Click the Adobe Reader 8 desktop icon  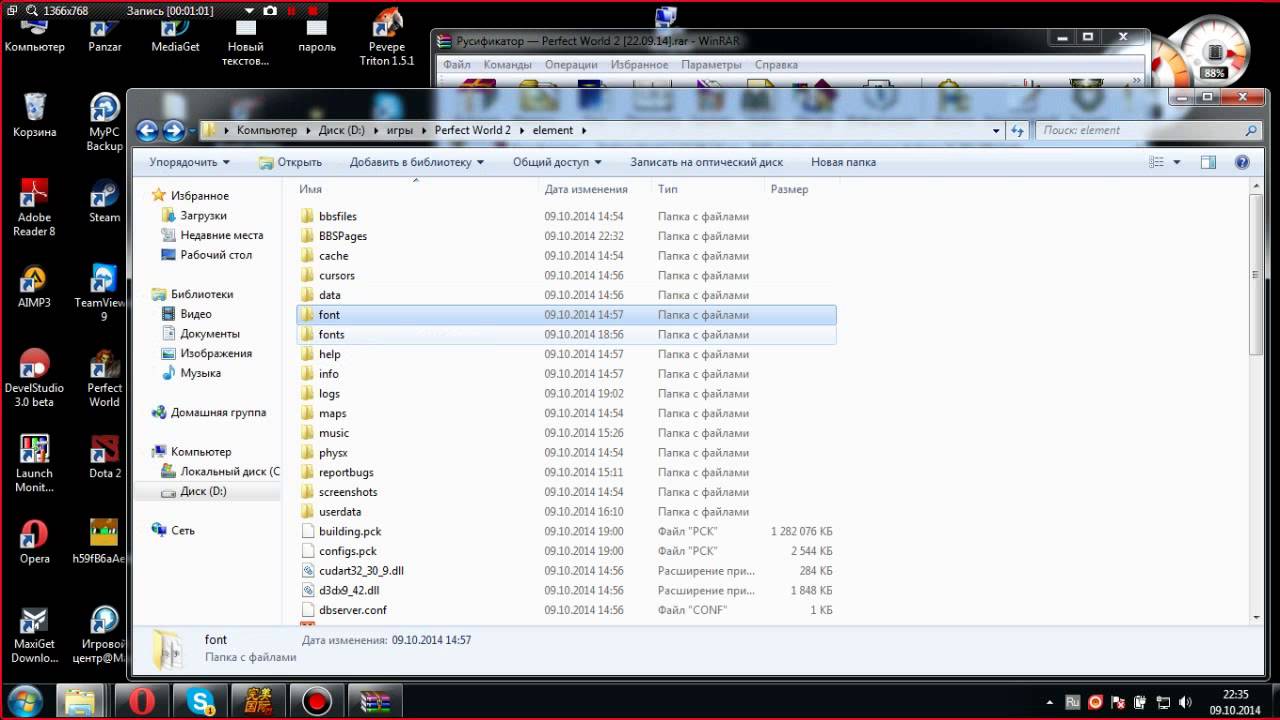[34, 207]
